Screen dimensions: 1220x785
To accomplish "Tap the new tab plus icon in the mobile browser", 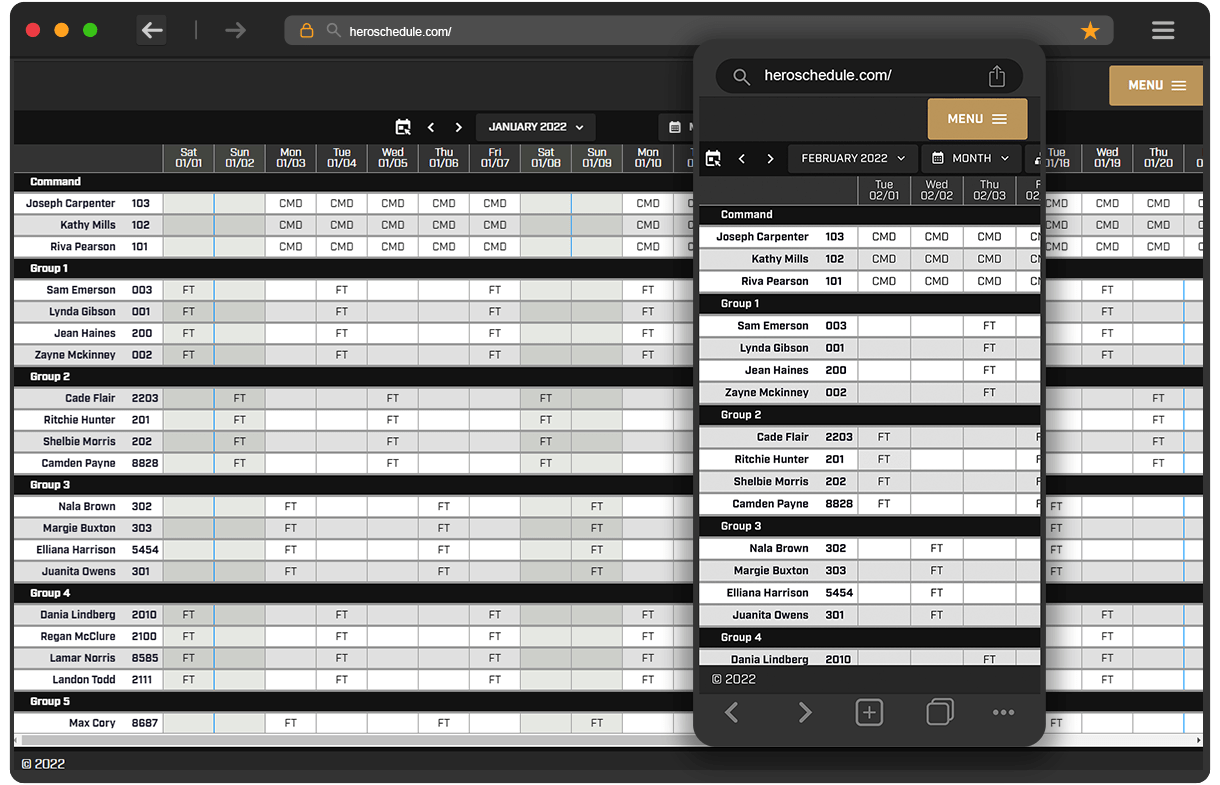I will (869, 712).
